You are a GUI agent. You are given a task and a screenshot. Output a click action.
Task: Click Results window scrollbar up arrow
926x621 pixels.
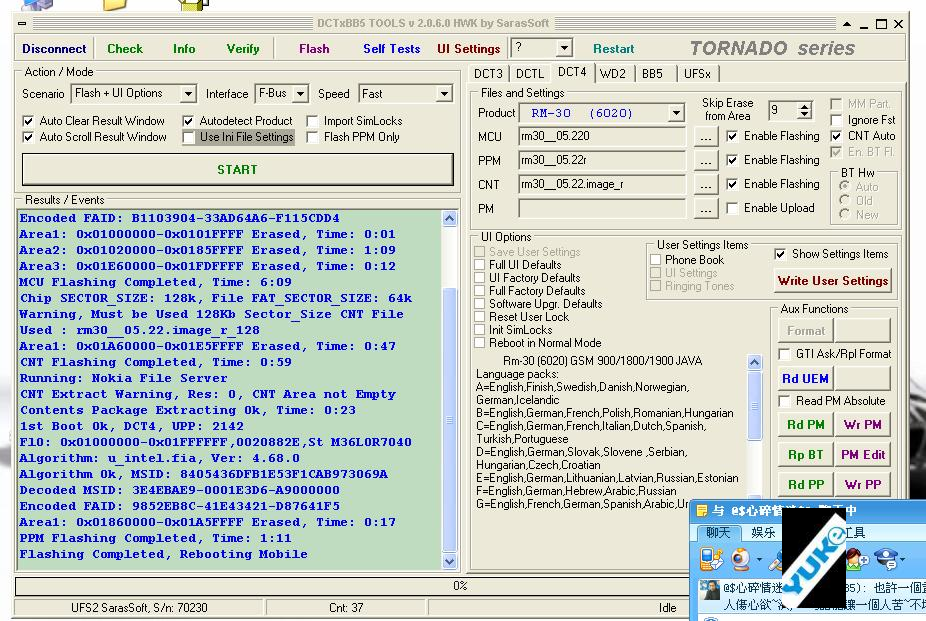(449, 219)
